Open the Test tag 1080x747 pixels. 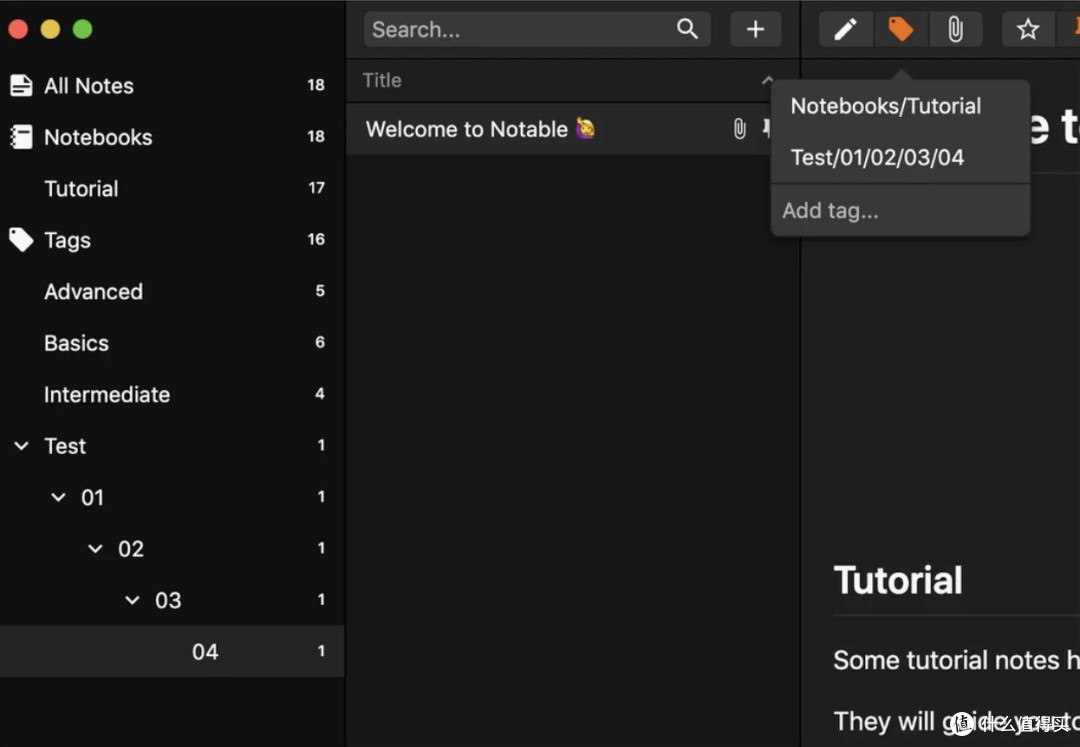point(172,445)
